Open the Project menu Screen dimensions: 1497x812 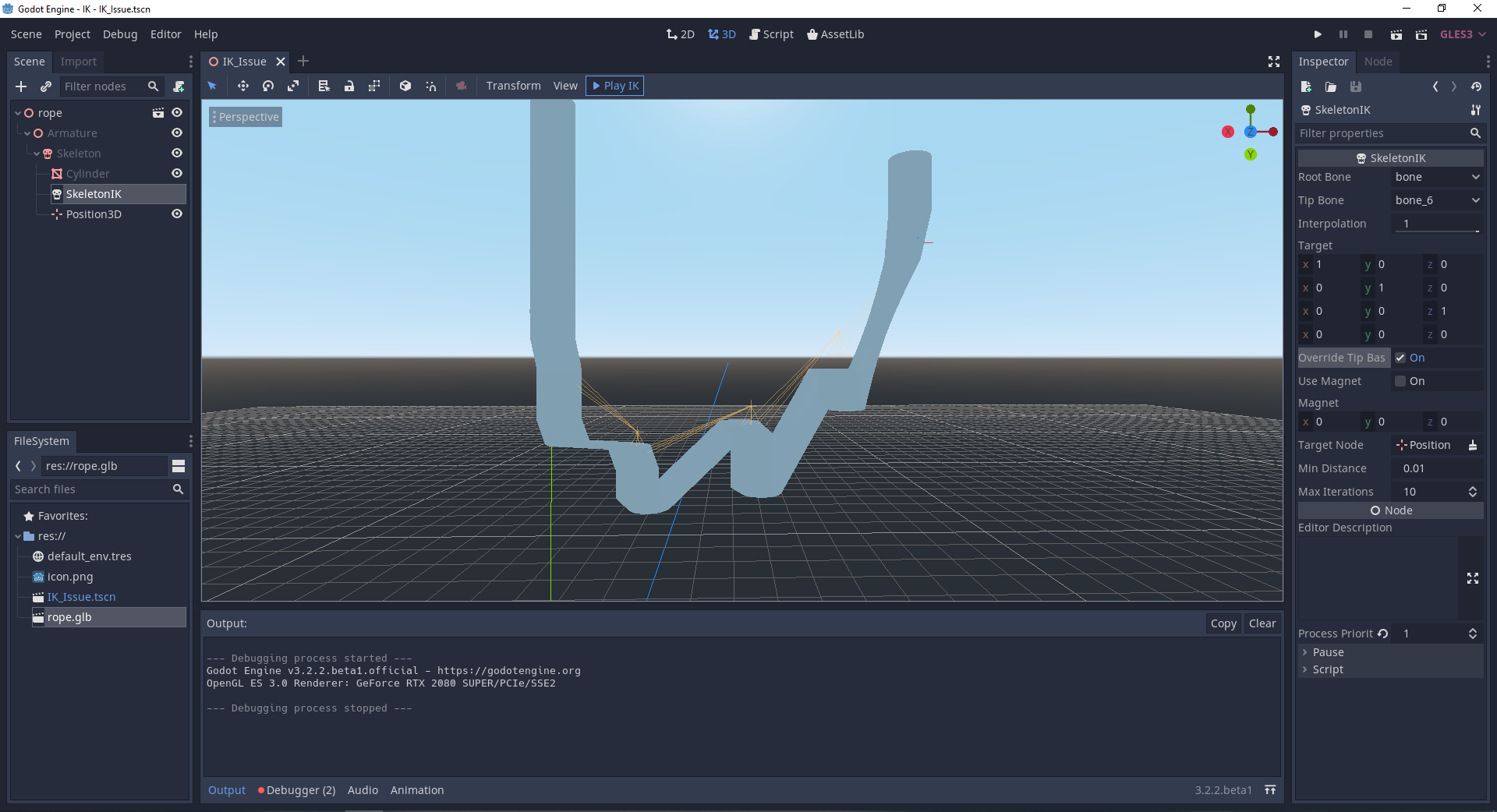pyautogui.click(x=73, y=34)
